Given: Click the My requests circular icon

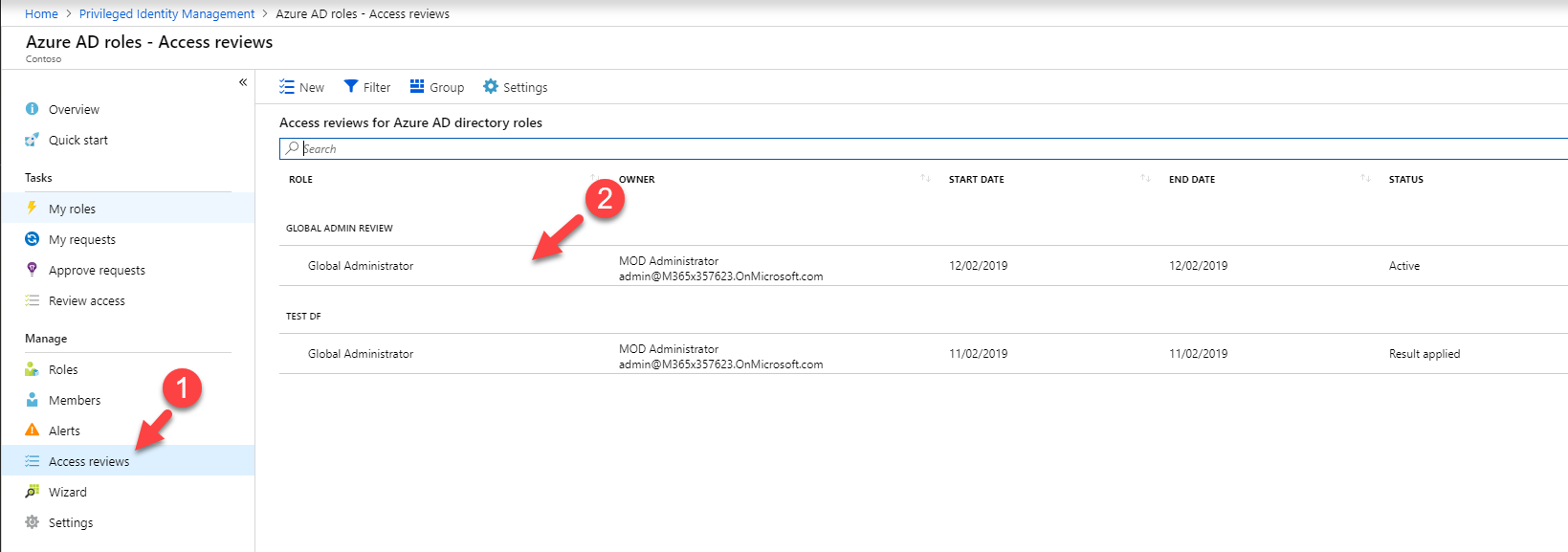Looking at the screenshot, I should pos(32,239).
